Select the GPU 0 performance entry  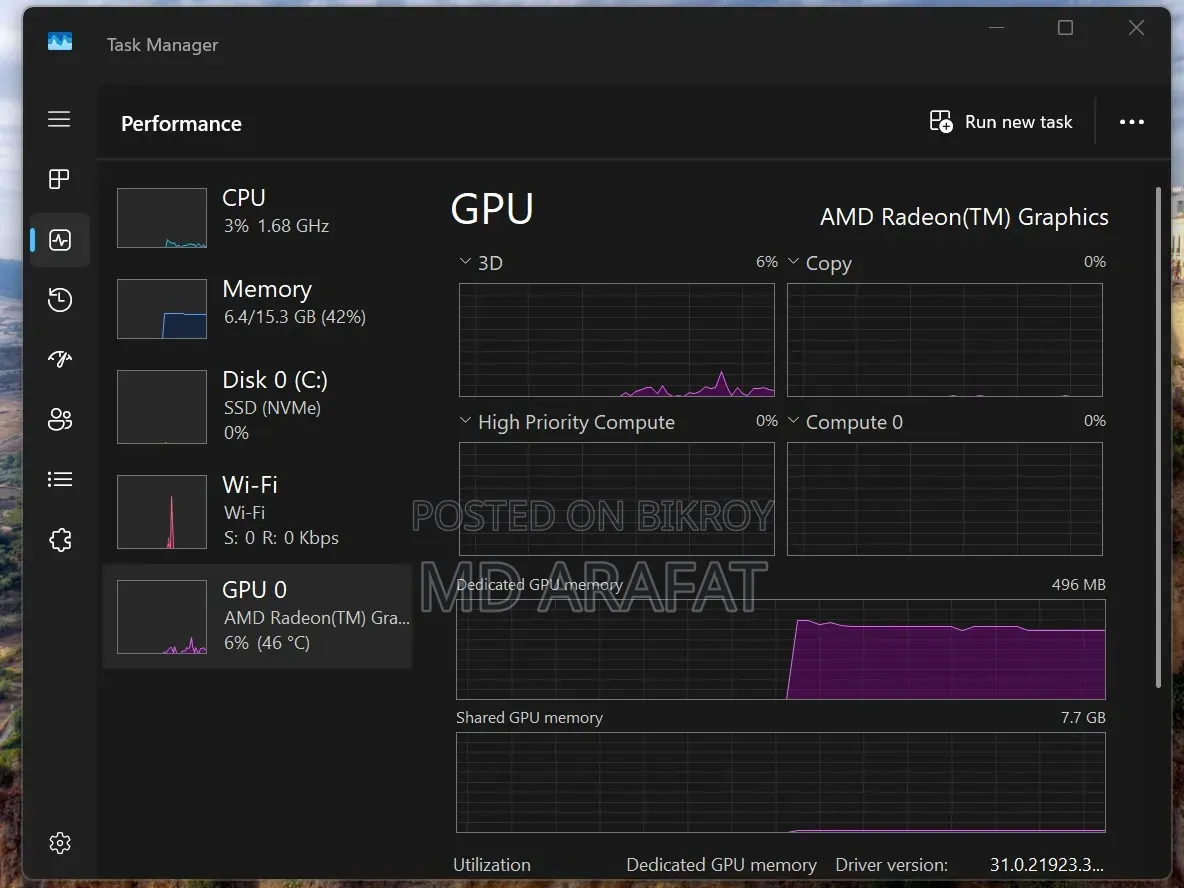[257, 616]
